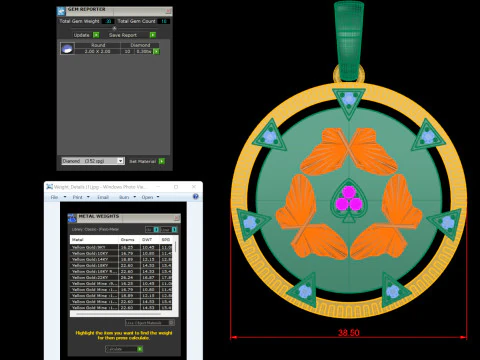This screenshot has width=480, height=360.
Task: Click the Gem Reporter panel logo icon
Action: [61, 11]
